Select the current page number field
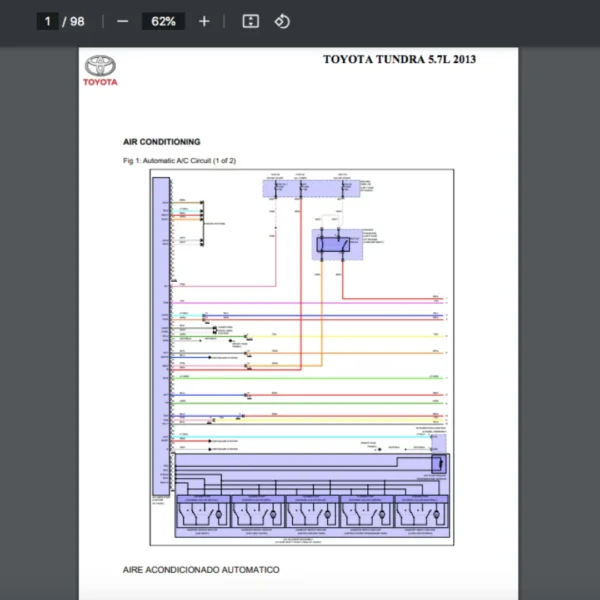The width and height of the screenshot is (600, 600). (47, 21)
